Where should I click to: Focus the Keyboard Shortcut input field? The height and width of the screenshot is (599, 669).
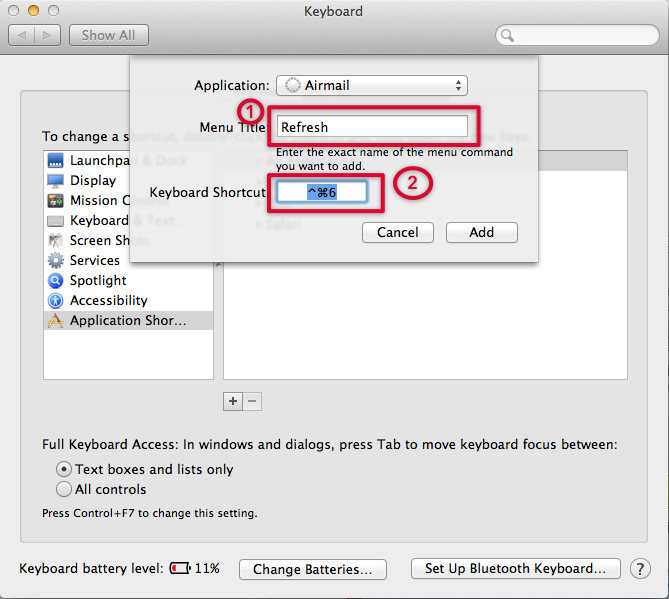pyautogui.click(x=322, y=192)
